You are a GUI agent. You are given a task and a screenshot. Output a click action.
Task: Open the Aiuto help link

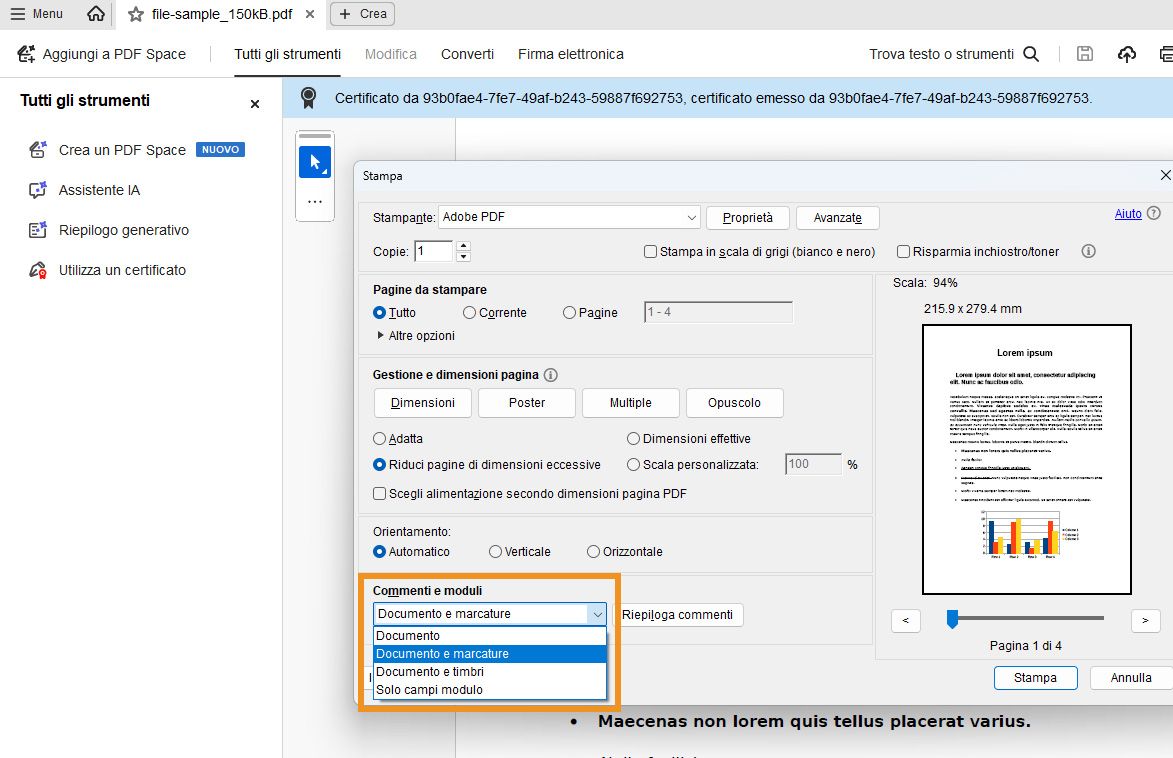tap(1128, 214)
